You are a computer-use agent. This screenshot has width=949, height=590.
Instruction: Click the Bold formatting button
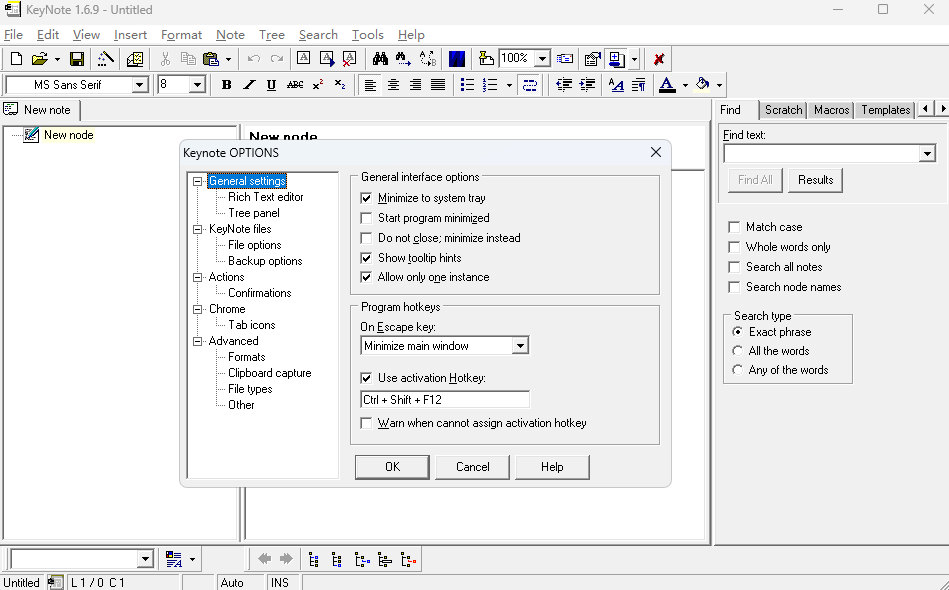coord(226,85)
